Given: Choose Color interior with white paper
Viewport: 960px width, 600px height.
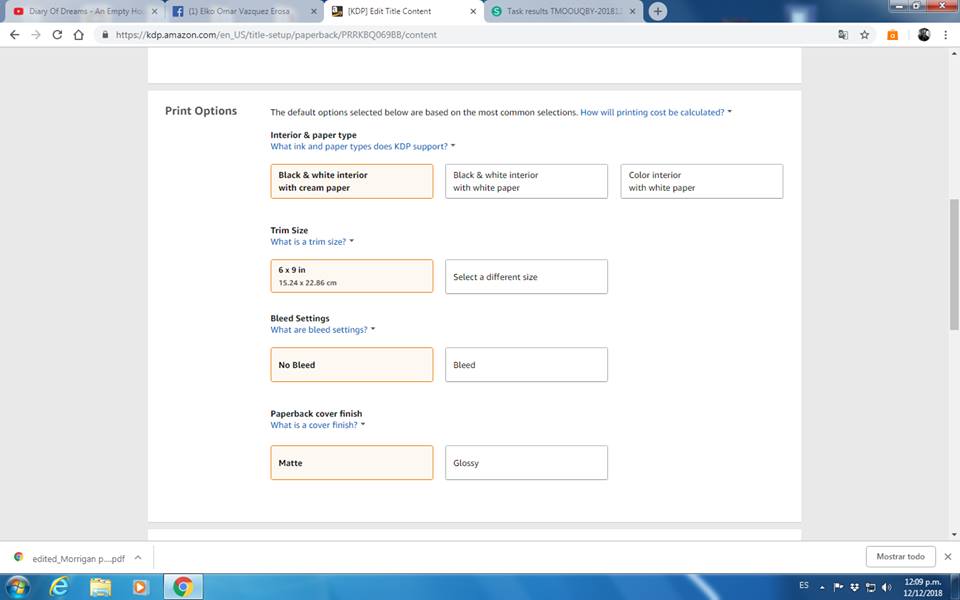Looking at the screenshot, I should point(701,181).
